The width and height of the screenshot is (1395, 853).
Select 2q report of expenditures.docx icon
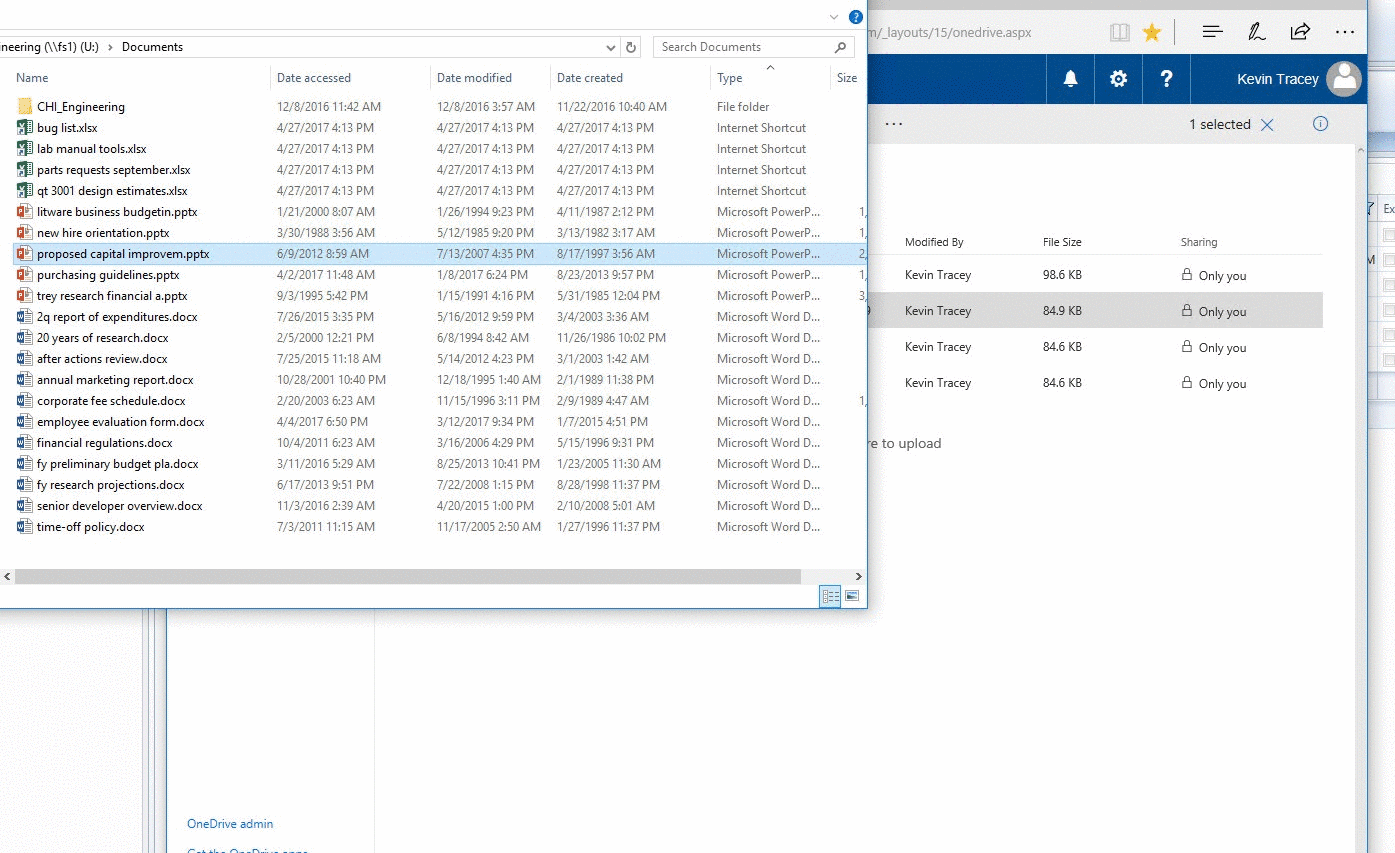tap(25, 317)
